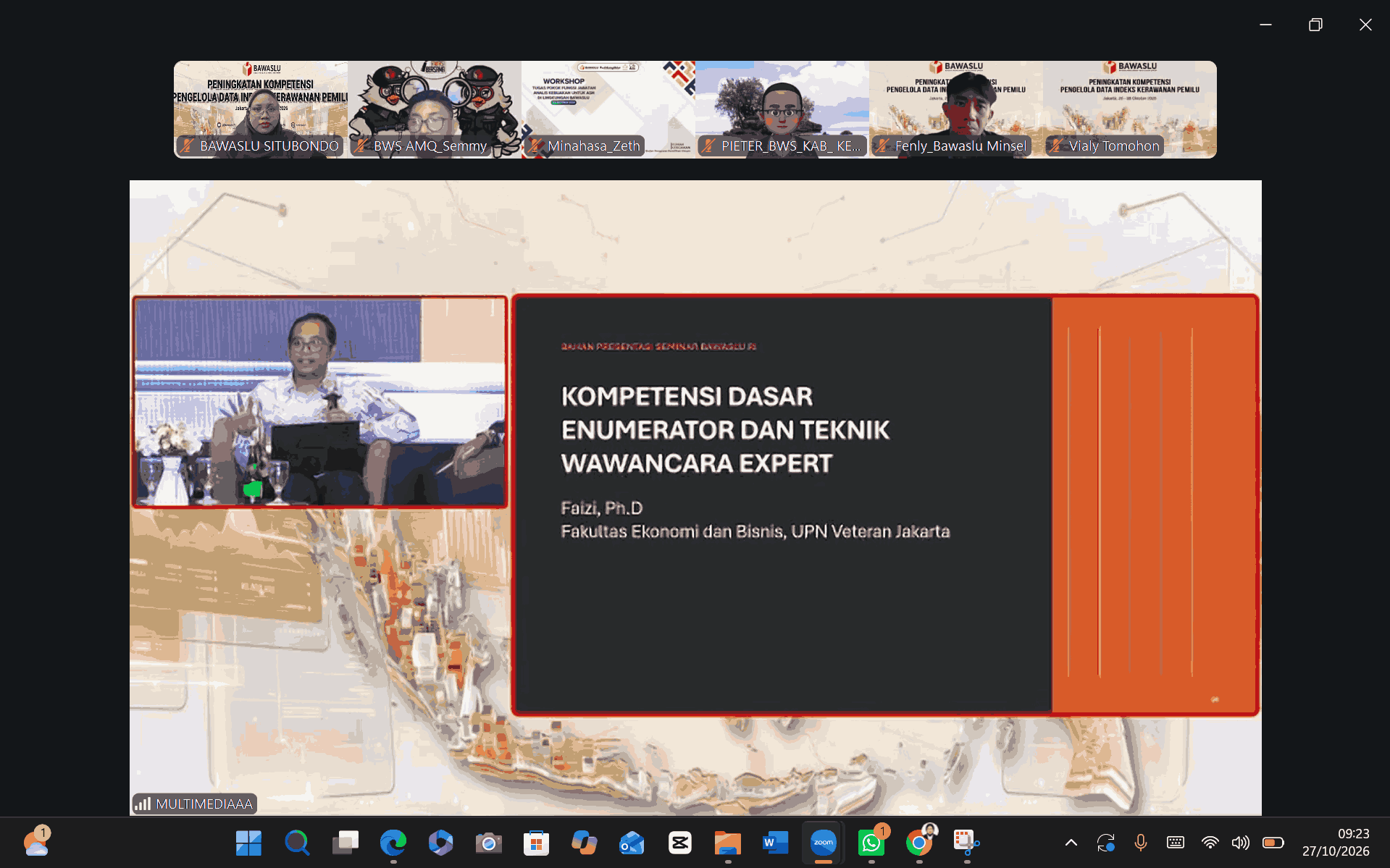Click muted mic icon beside BWS AMQ_Semmy
The image size is (1390, 868).
pyautogui.click(x=361, y=146)
